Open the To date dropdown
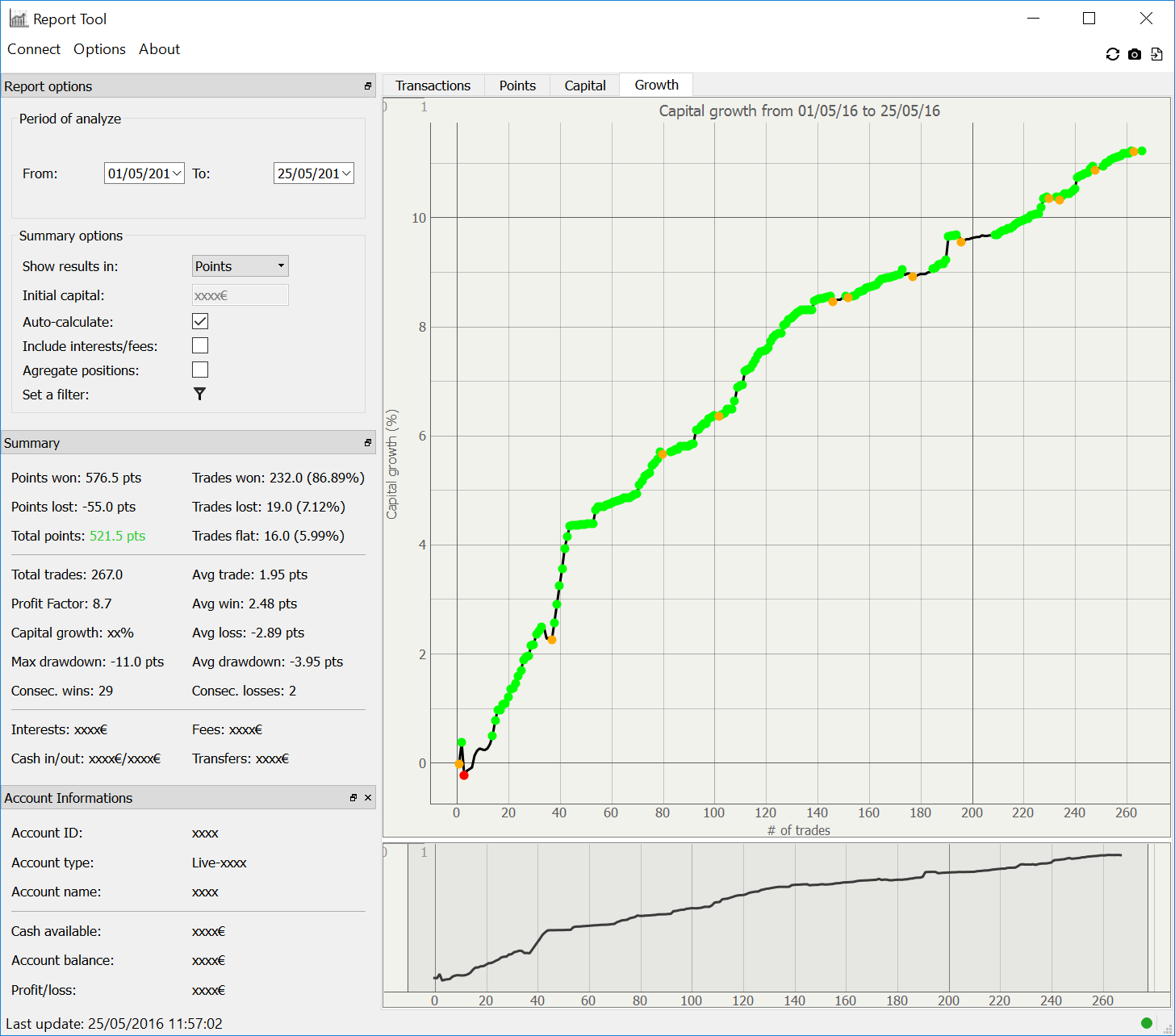Image resolution: width=1175 pixels, height=1036 pixels. click(346, 173)
